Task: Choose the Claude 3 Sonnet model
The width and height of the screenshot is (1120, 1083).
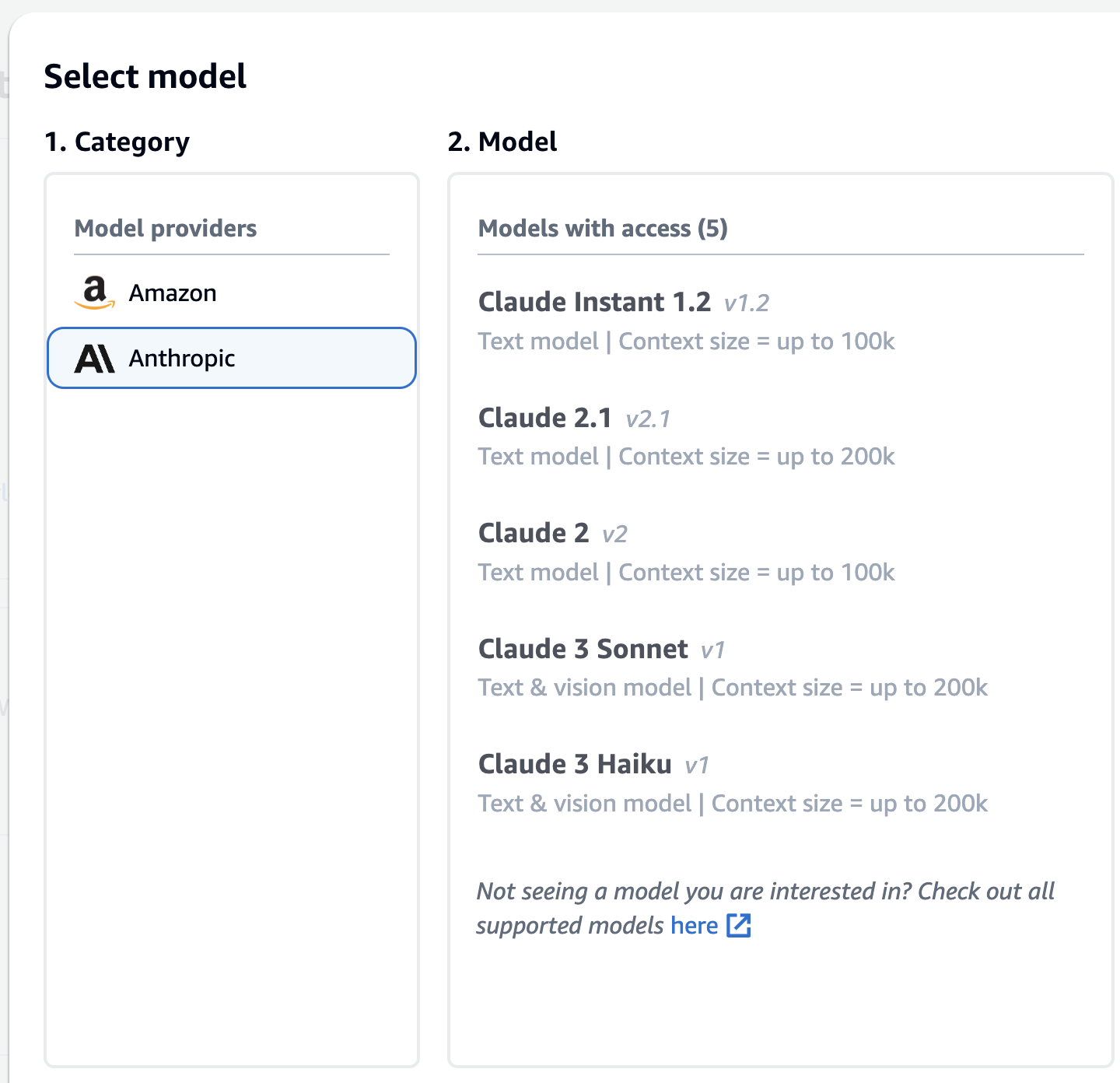Action: coord(583,649)
